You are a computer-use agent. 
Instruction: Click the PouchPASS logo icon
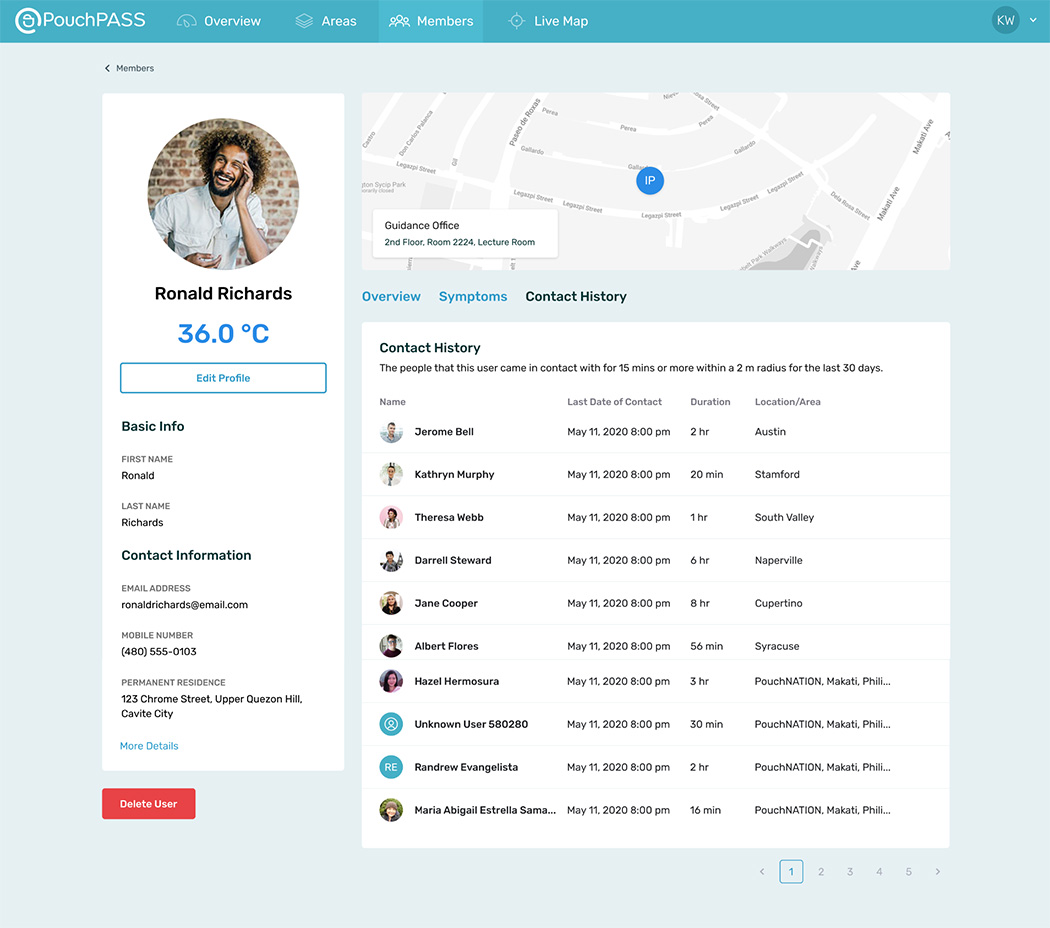(x=28, y=21)
